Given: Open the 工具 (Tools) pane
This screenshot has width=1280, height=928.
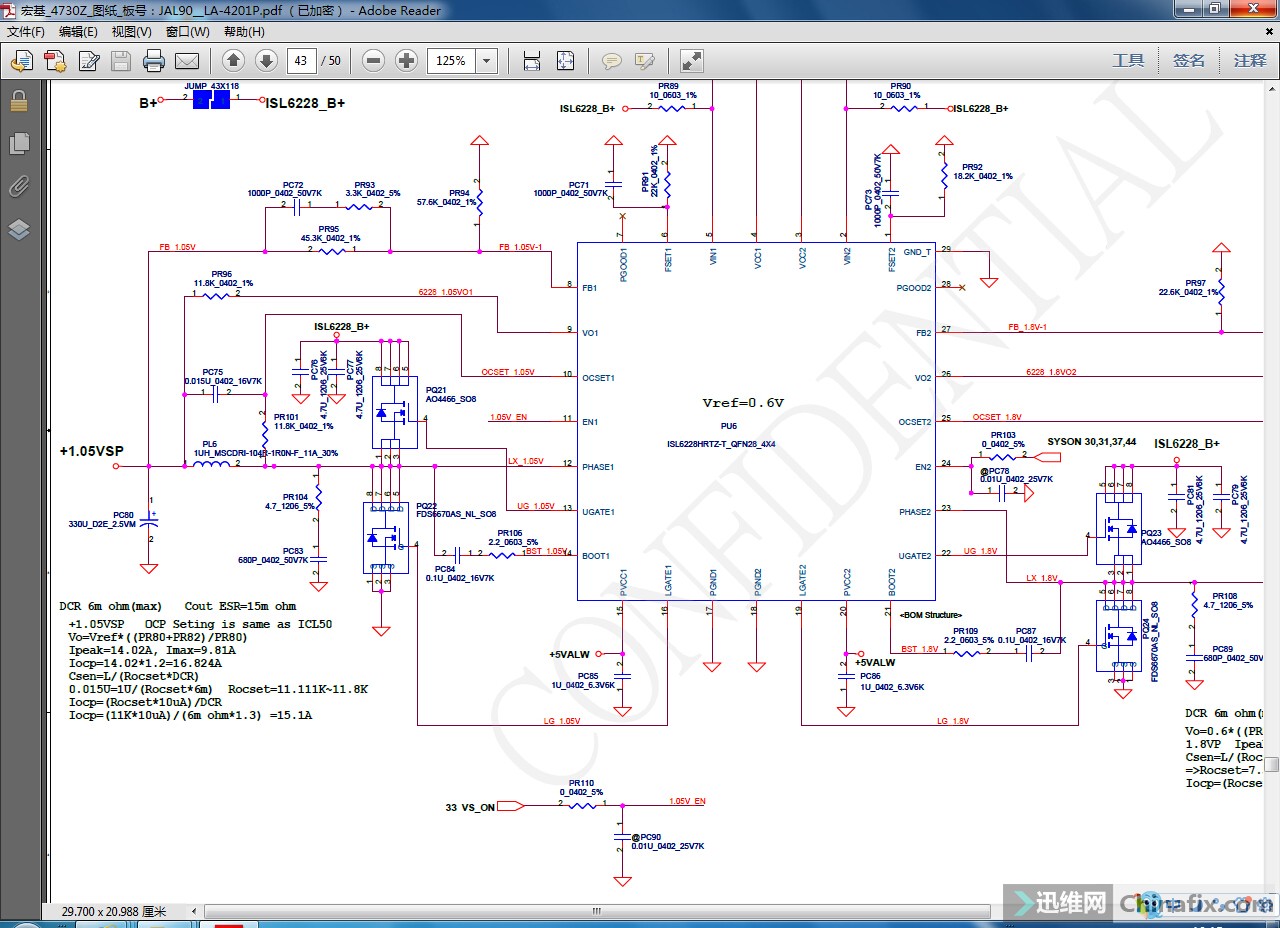Looking at the screenshot, I should (x=1128, y=61).
